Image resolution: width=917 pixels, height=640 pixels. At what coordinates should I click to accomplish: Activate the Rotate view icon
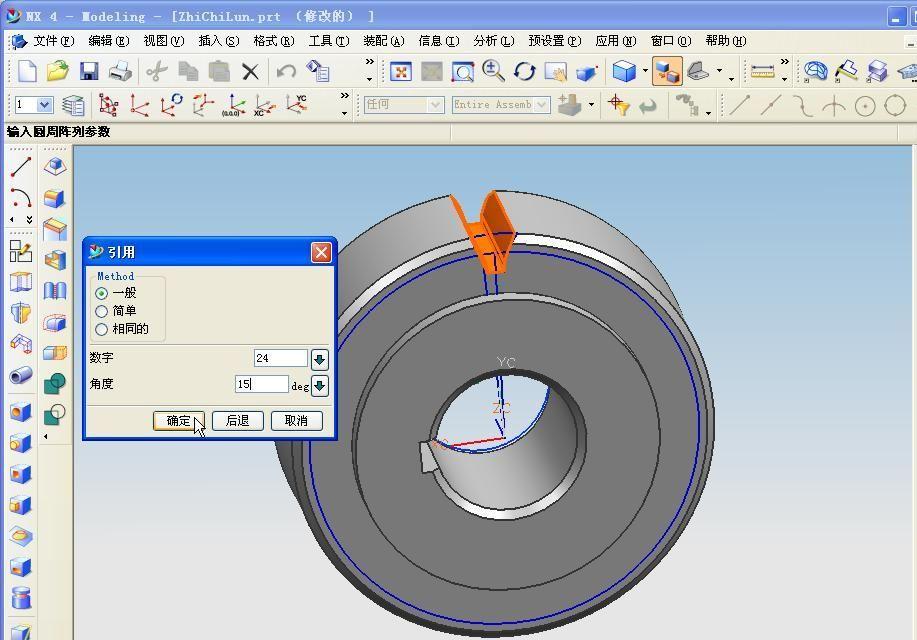(x=524, y=71)
